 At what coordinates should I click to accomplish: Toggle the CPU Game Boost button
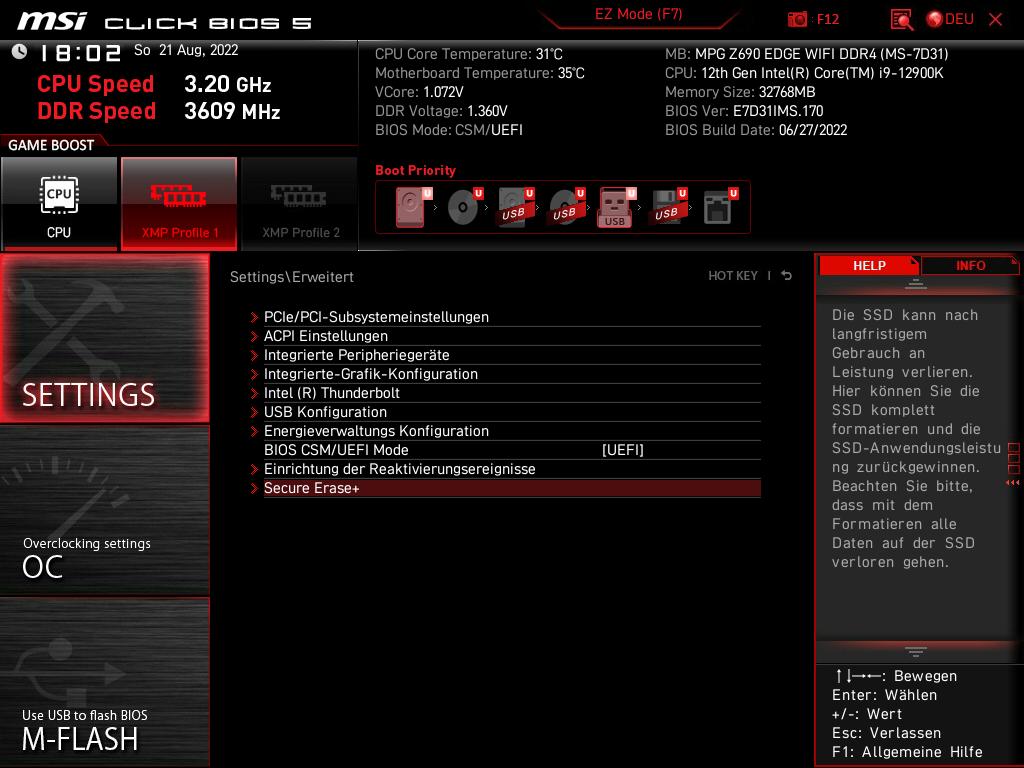point(59,203)
